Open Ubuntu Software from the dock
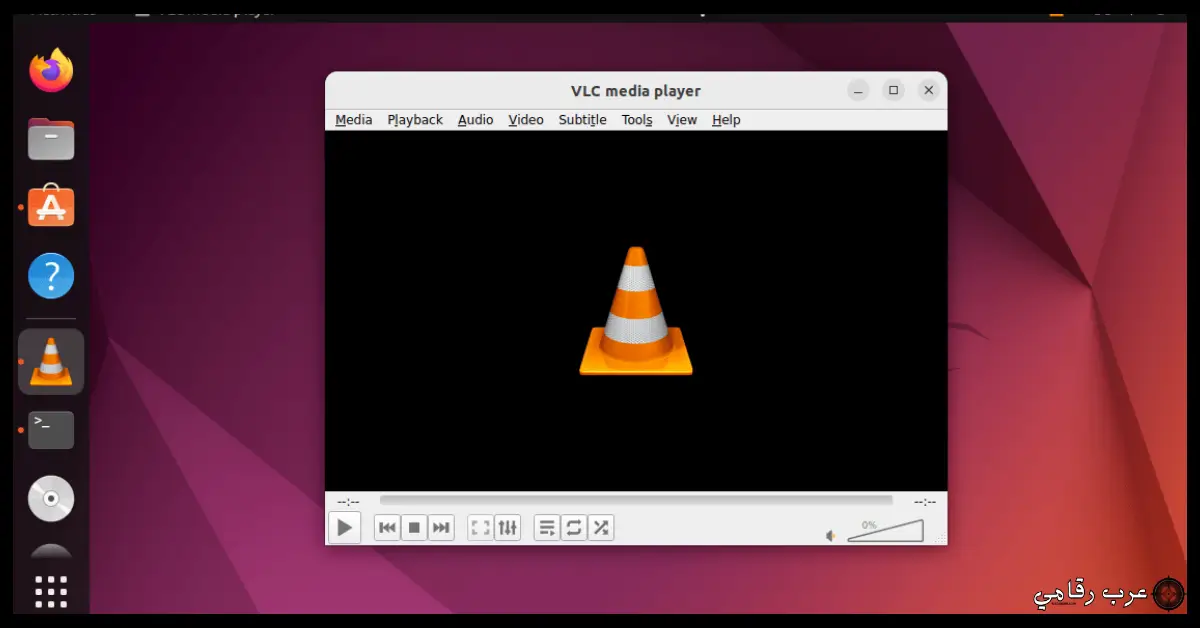The width and height of the screenshot is (1200, 628). tap(51, 206)
